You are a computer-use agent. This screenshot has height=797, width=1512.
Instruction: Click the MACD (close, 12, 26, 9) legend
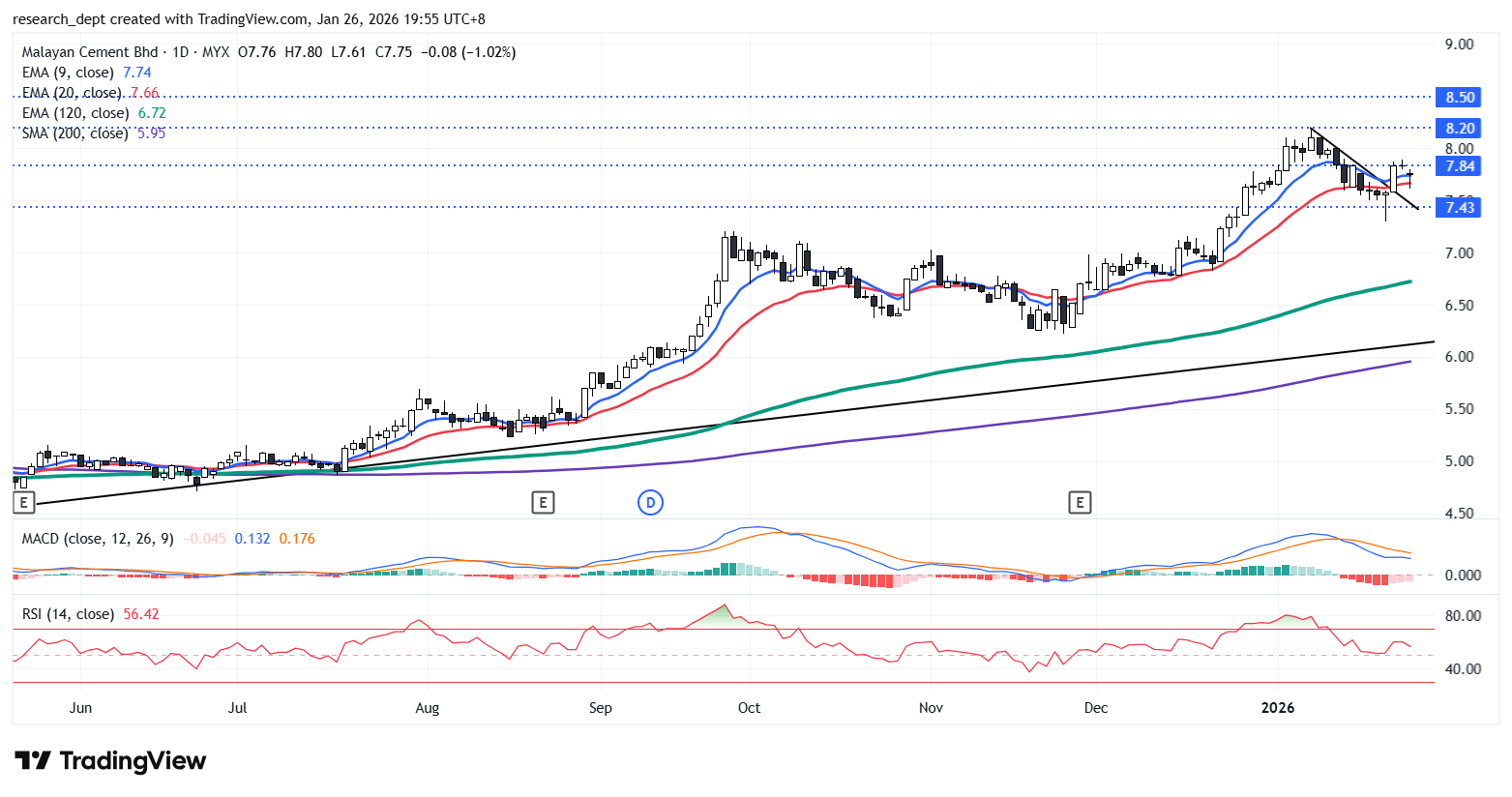tap(98, 539)
